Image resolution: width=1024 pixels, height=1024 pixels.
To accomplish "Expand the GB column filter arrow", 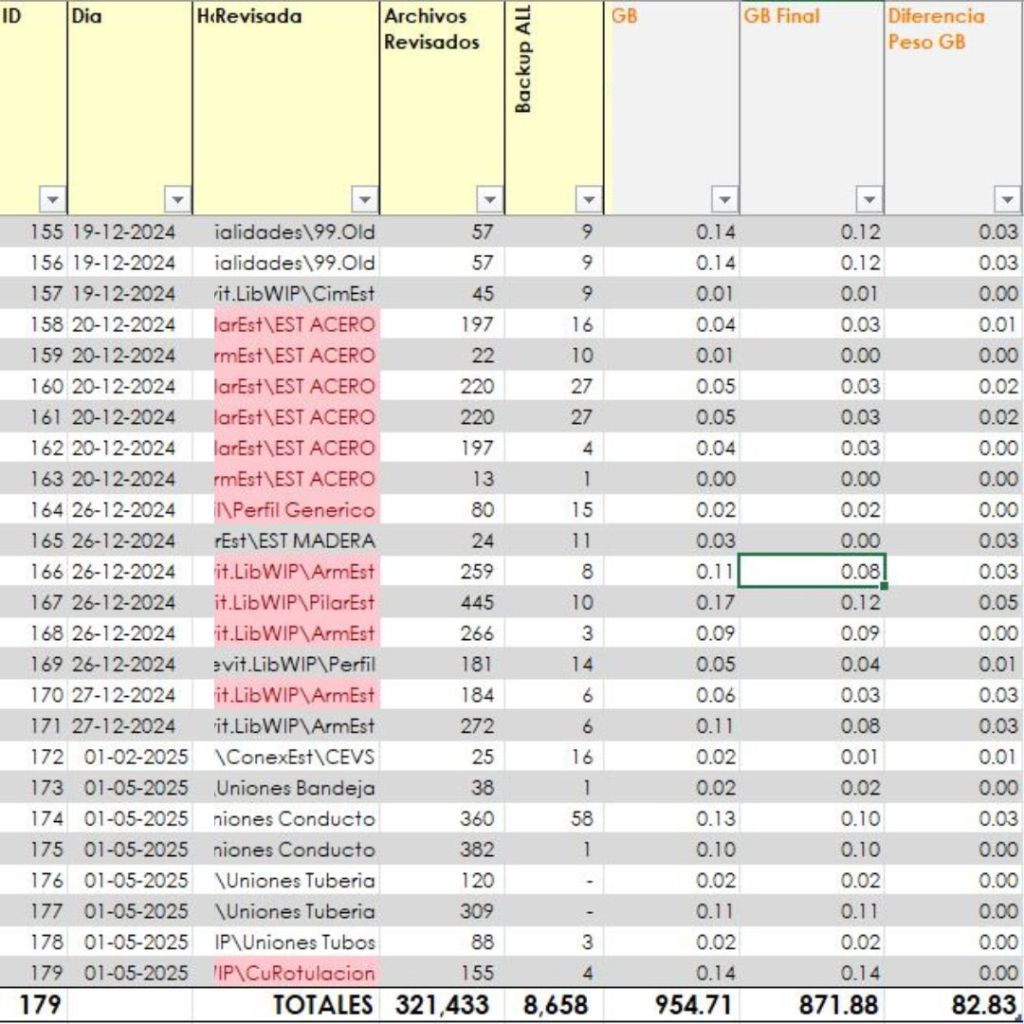I will [725, 200].
